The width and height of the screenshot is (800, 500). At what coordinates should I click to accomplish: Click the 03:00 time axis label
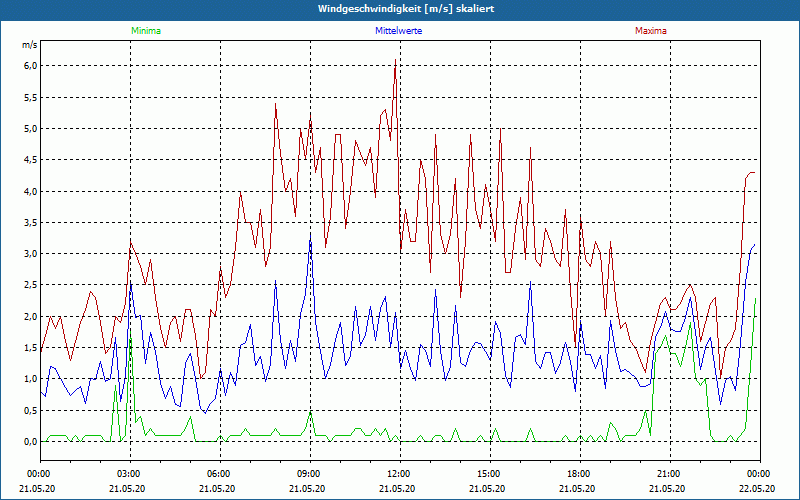coord(129,474)
